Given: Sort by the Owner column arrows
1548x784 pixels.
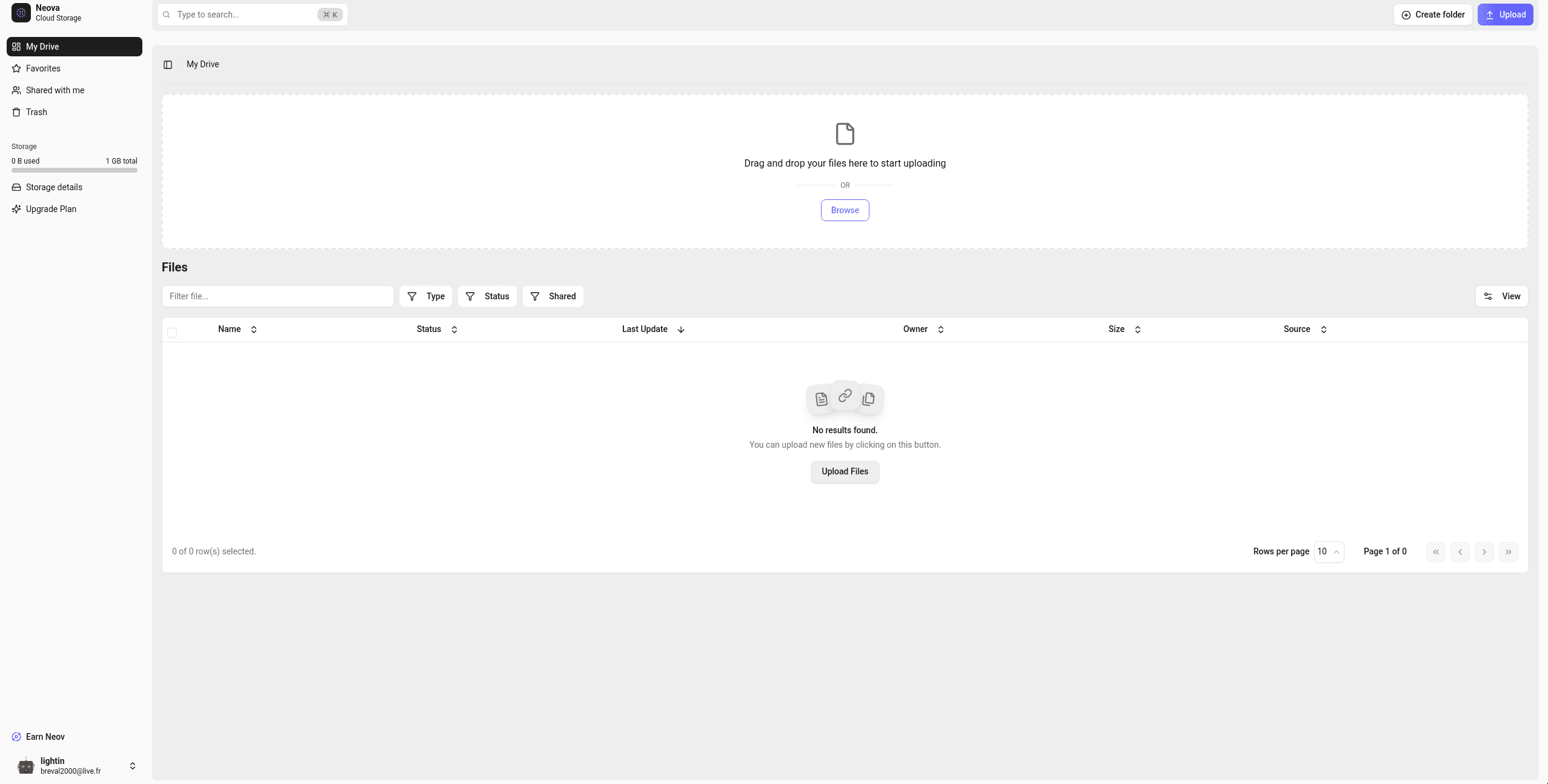Looking at the screenshot, I should coord(941,330).
